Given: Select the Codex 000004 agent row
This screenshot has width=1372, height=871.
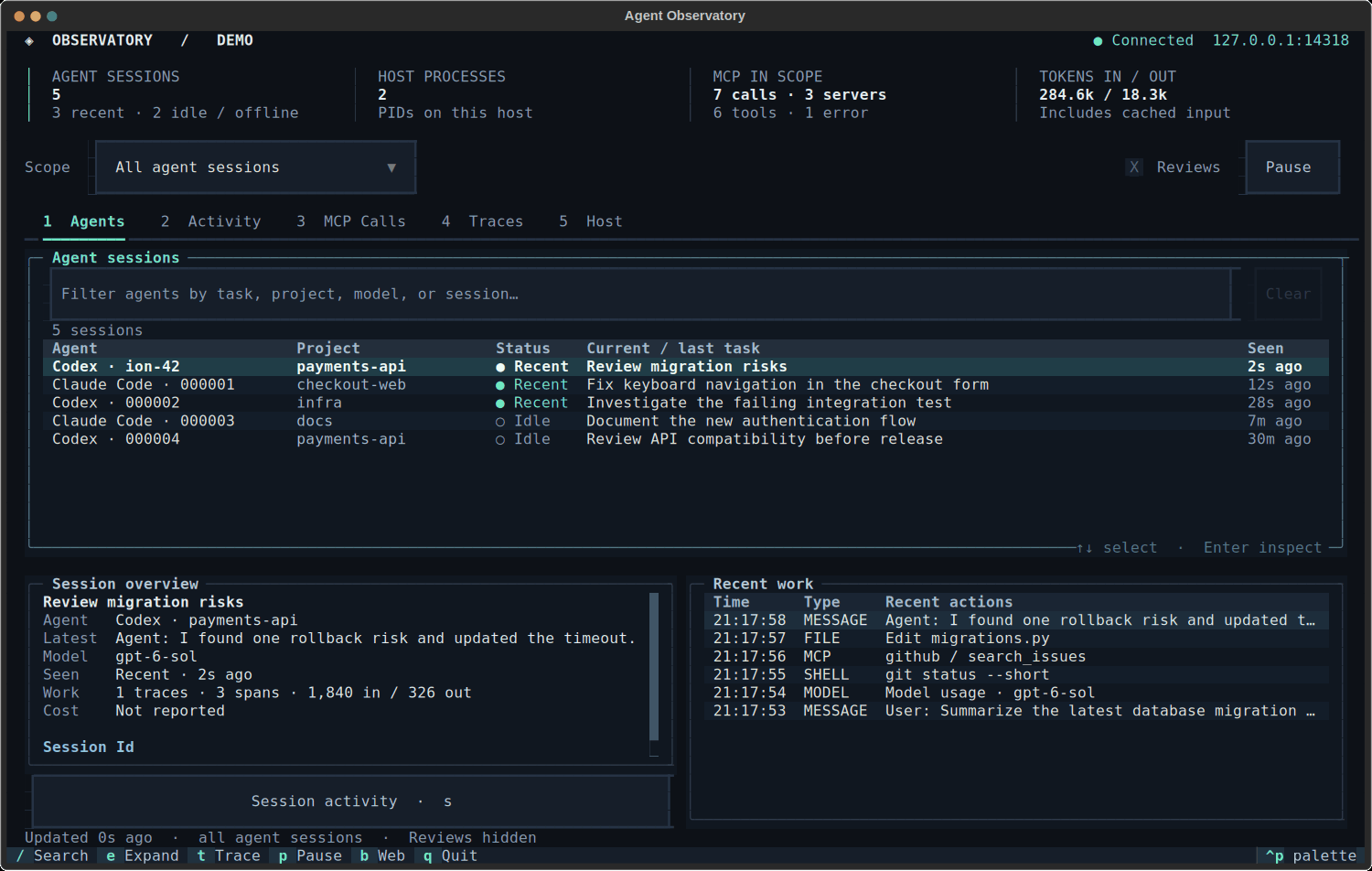Looking at the screenshot, I should pyautogui.click(x=686, y=440).
